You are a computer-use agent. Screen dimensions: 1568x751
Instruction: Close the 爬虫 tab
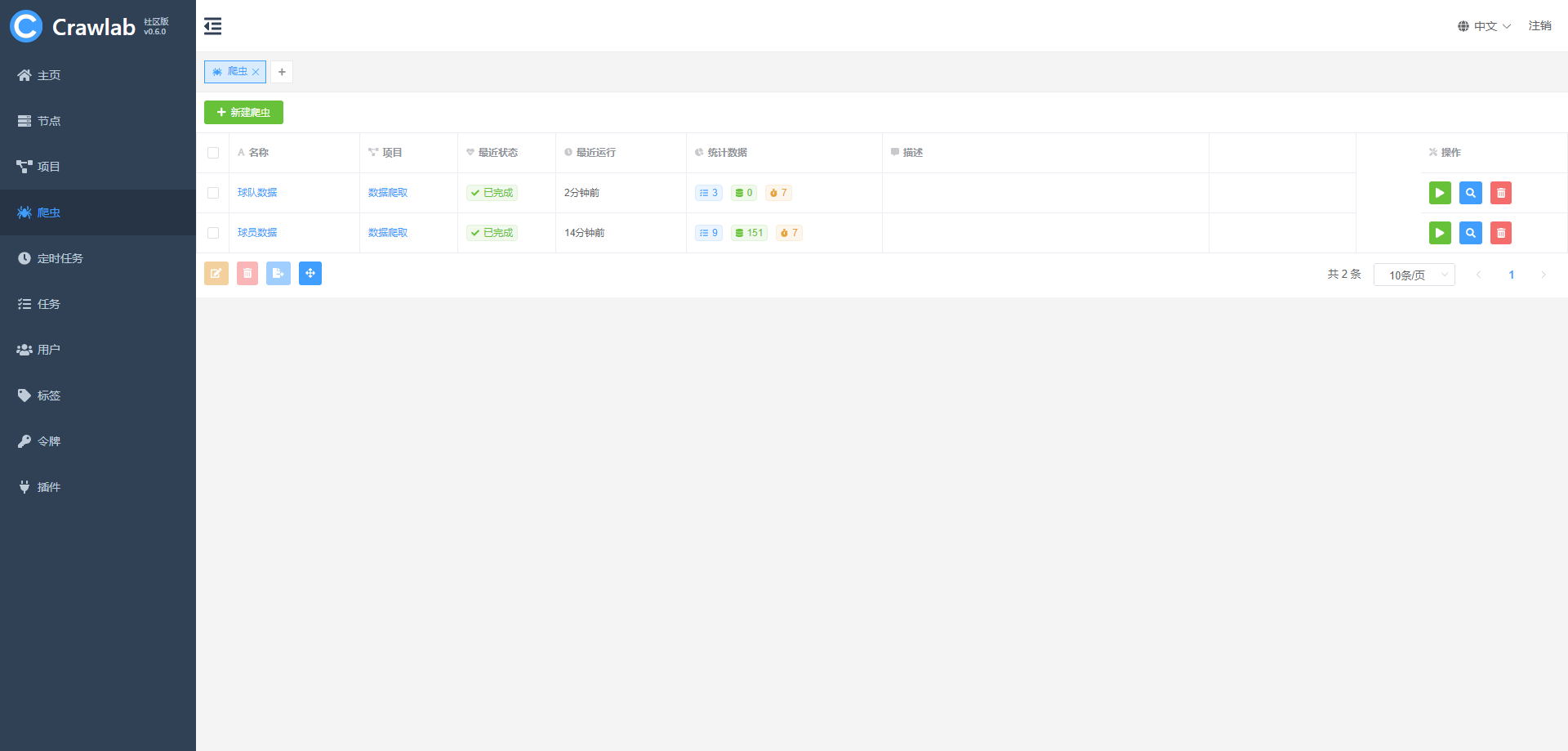[256, 72]
